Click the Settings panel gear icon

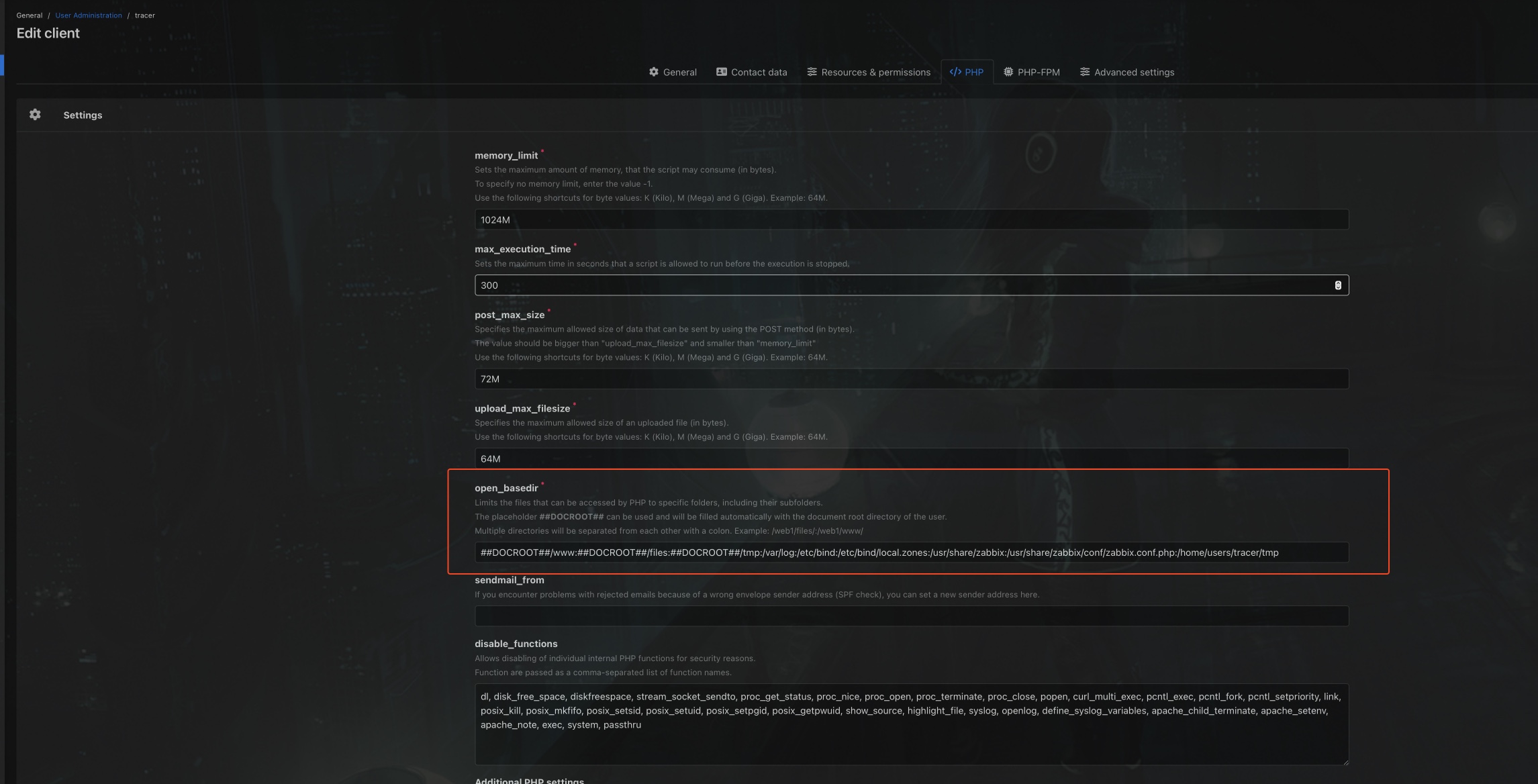pos(35,115)
